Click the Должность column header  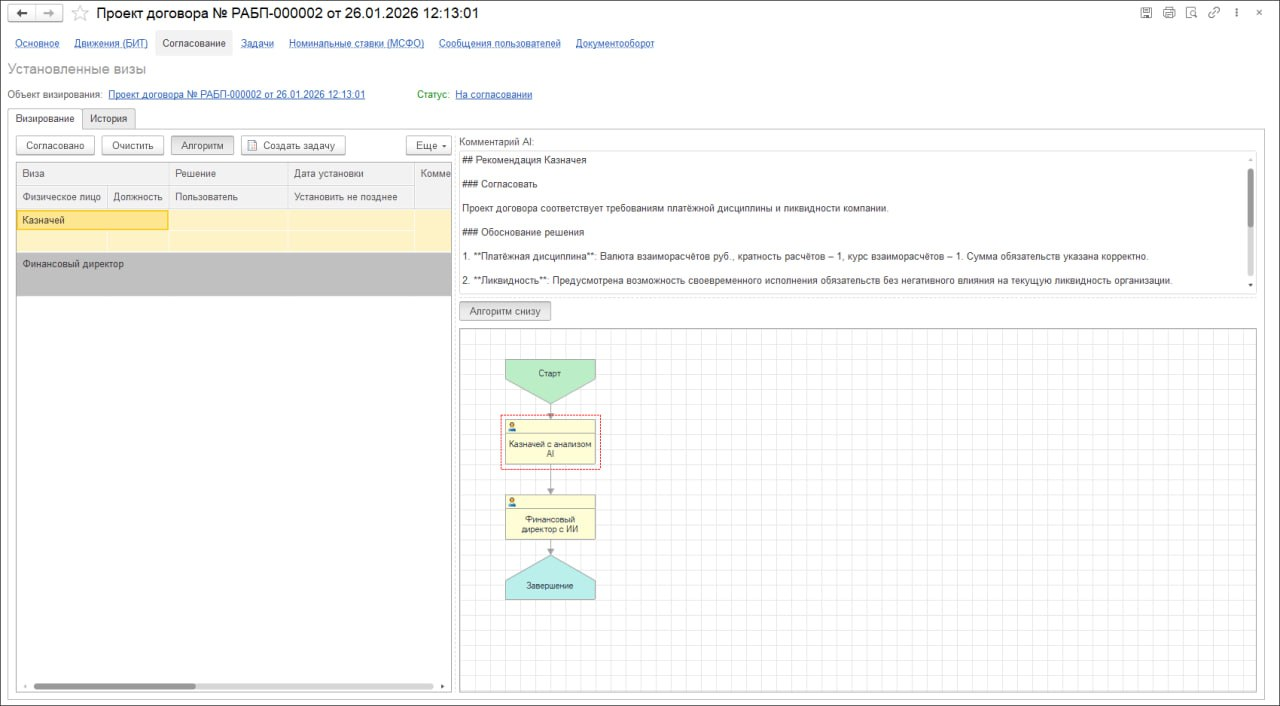point(138,197)
